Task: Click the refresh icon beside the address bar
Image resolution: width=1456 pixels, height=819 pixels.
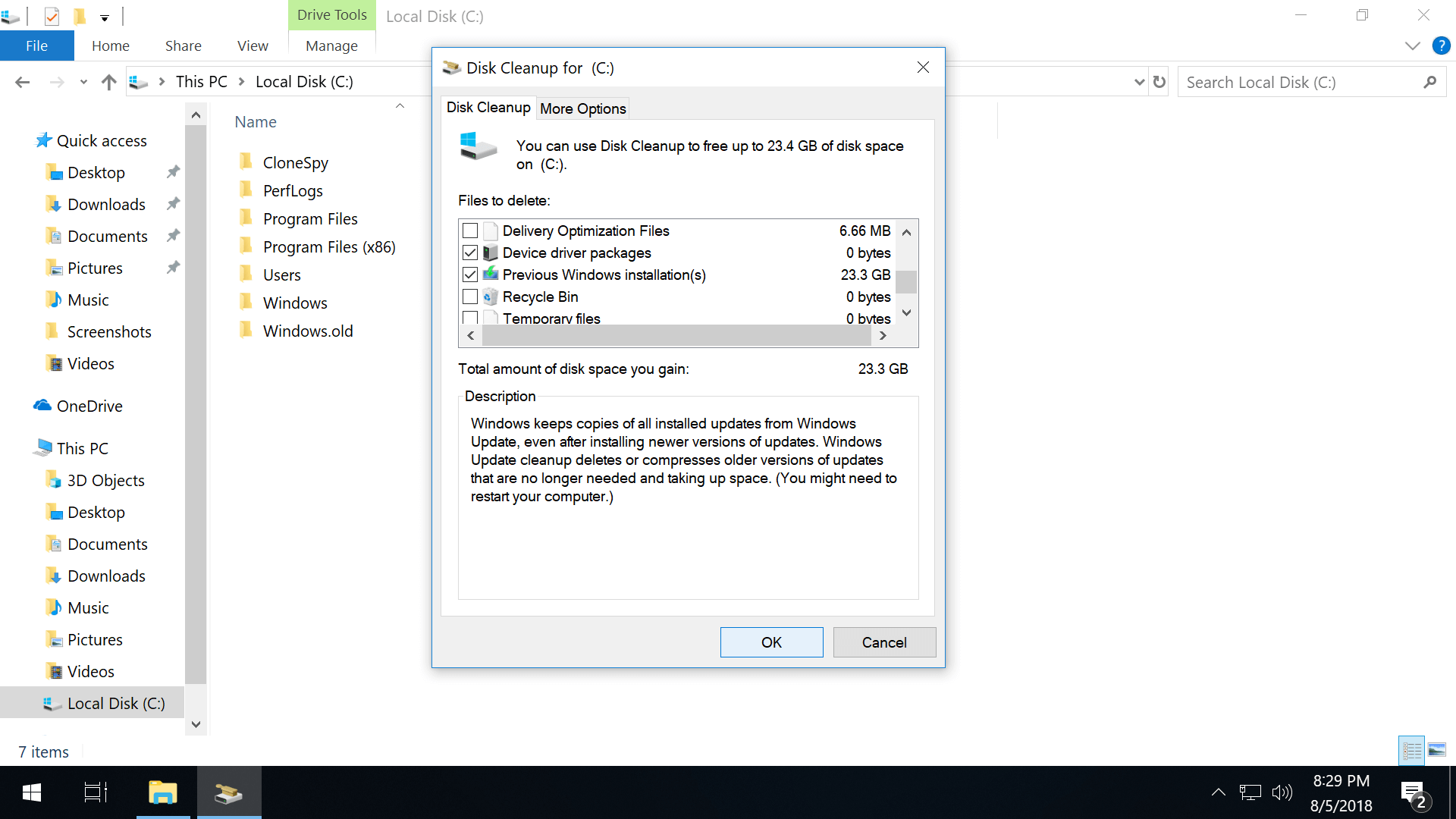Action: [1159, 82]
